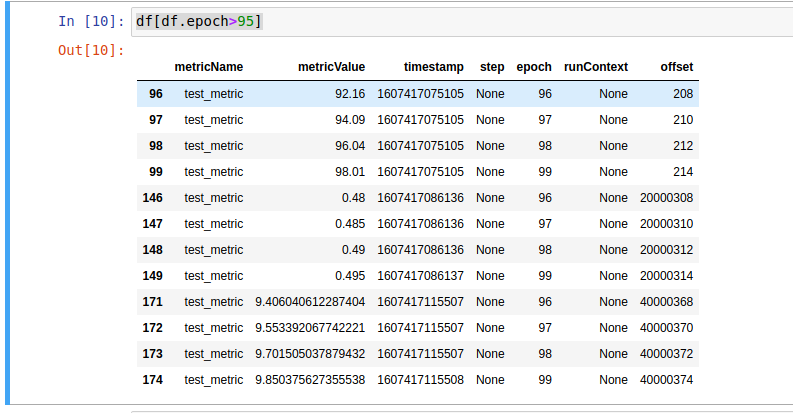This screenshot has height=413, width=793.
Task: Click offset value 40000372
Action: point(667,354)
